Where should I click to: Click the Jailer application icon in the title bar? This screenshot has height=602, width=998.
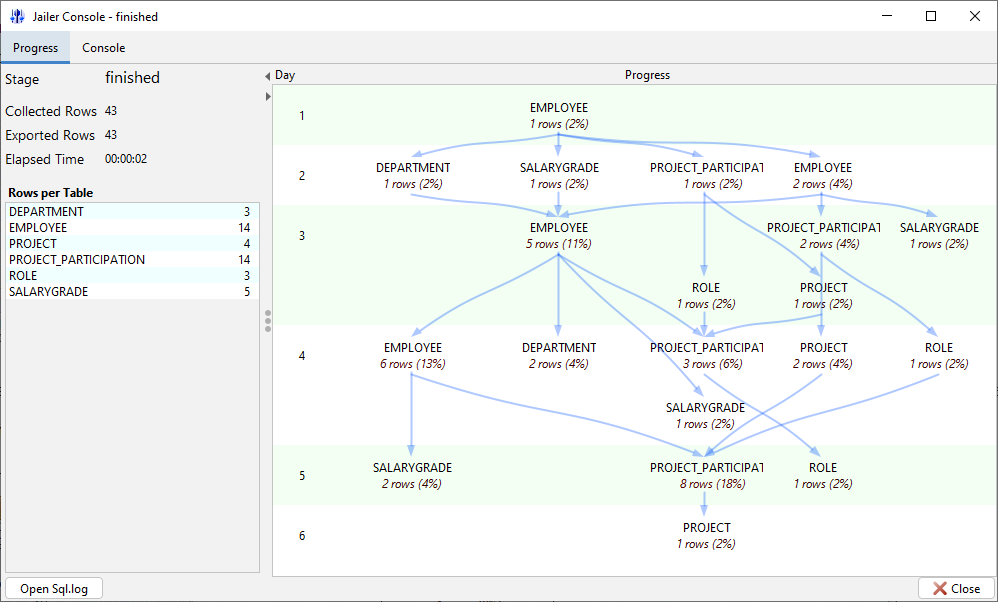pyautogui.click(x=16, y=16)
